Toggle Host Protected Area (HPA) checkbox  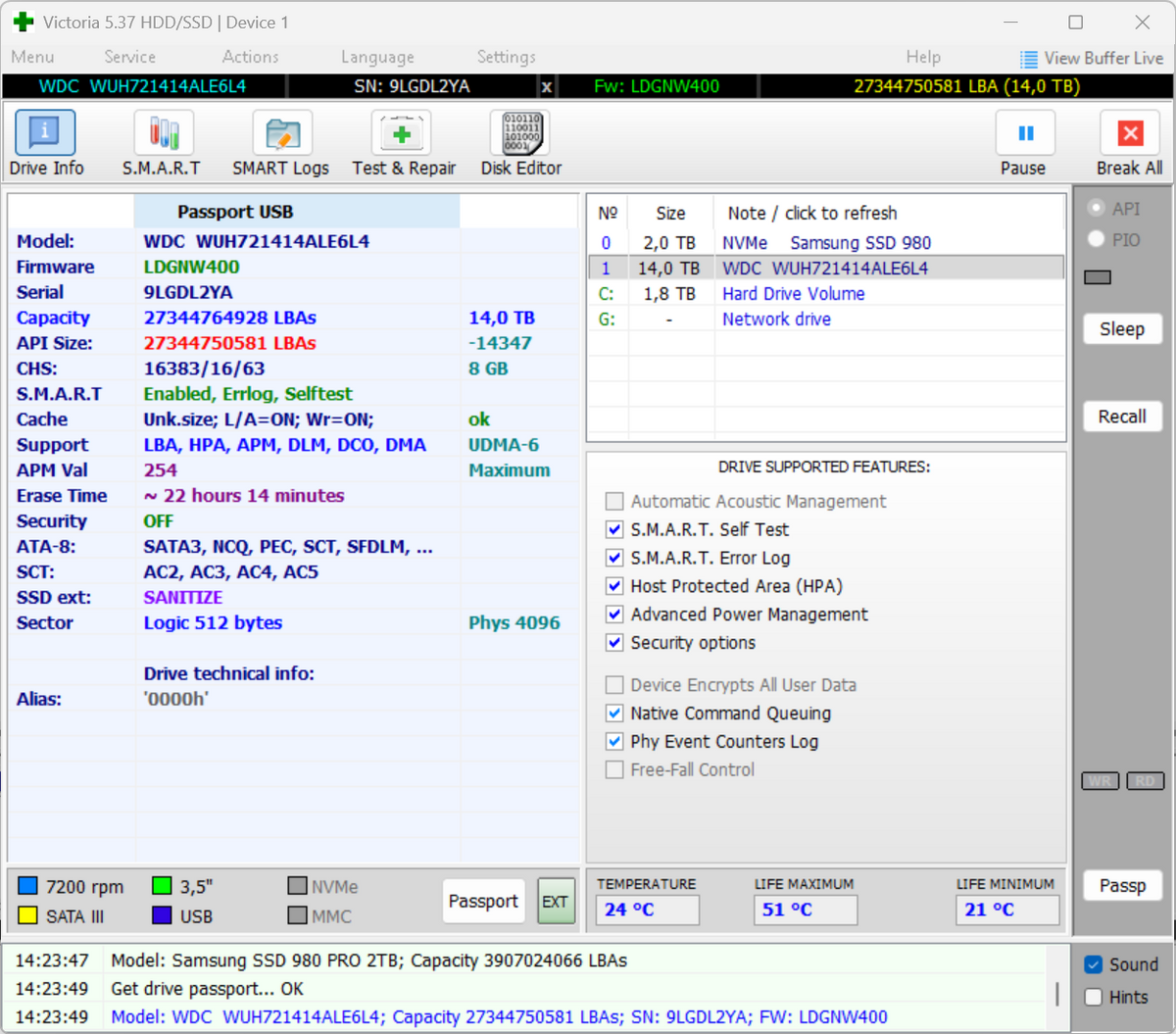coord(614,587)
